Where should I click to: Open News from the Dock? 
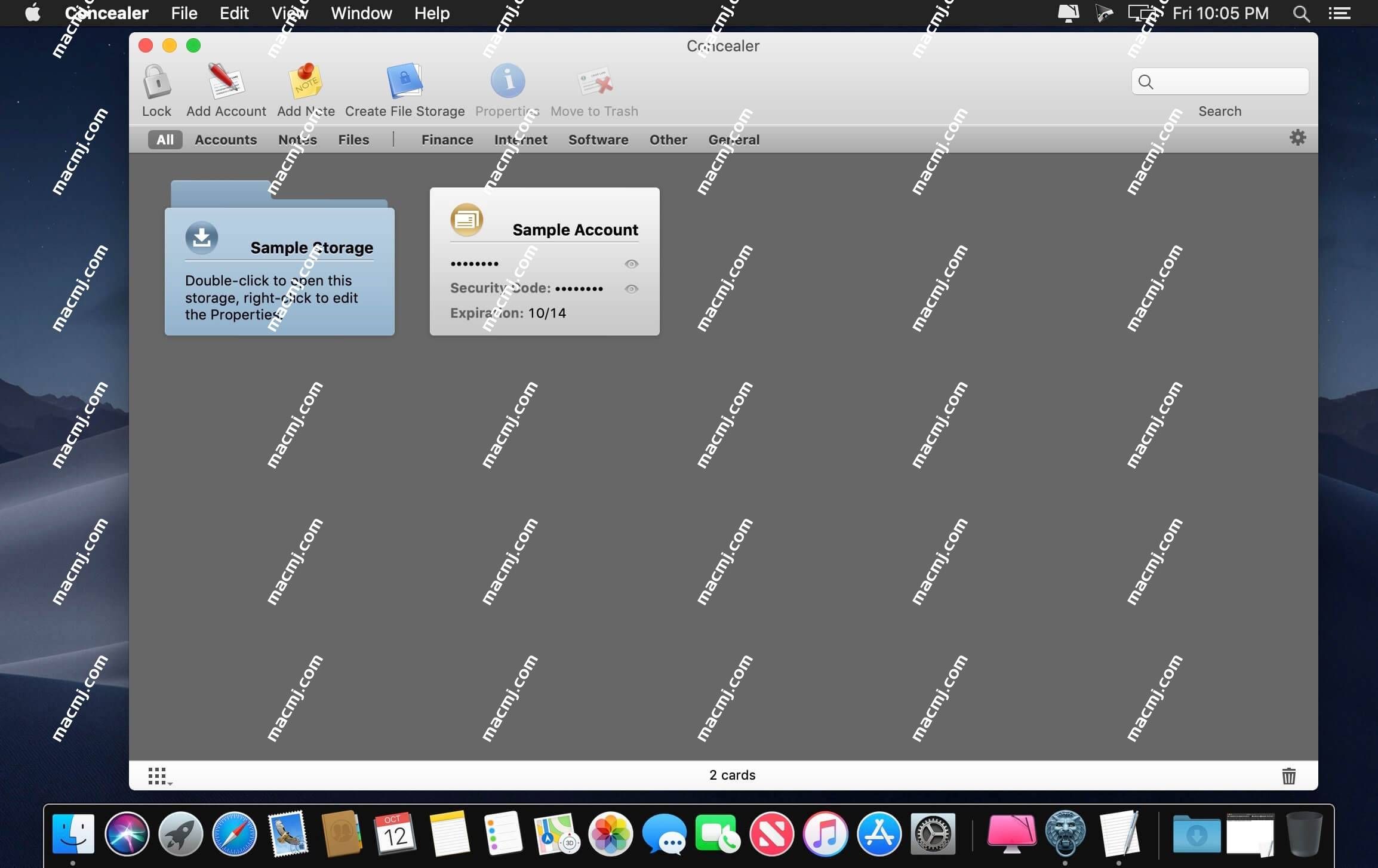[x=771, y=834]
